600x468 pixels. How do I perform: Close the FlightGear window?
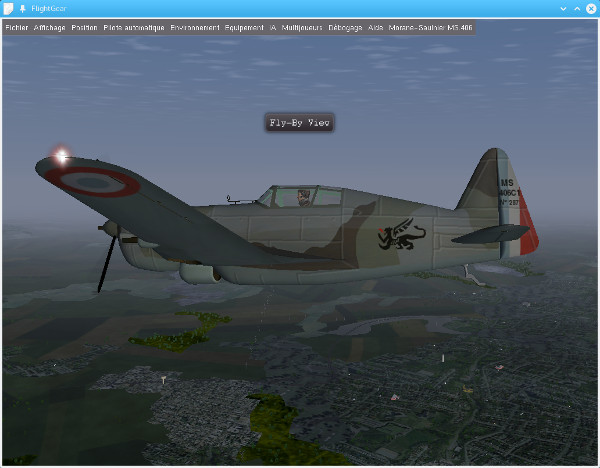(x=590, y=8)
